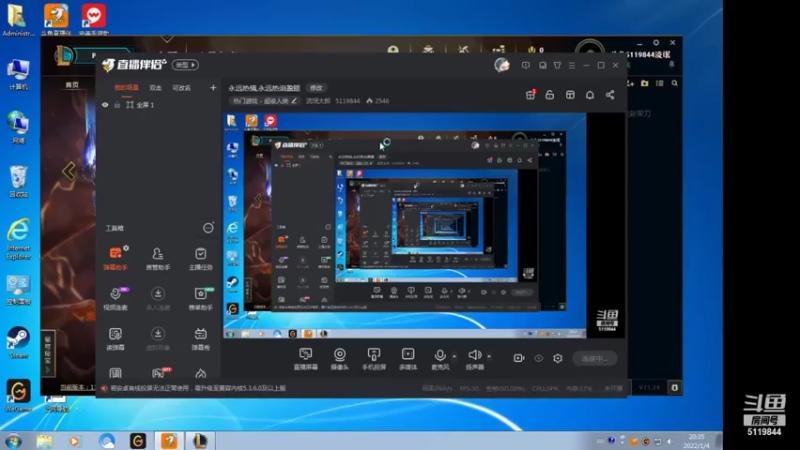The width and height of the screenshot is (800, 450).
Task: Open the 榜单助手 ranking assistant tool
Action: [x=201, y=298]
